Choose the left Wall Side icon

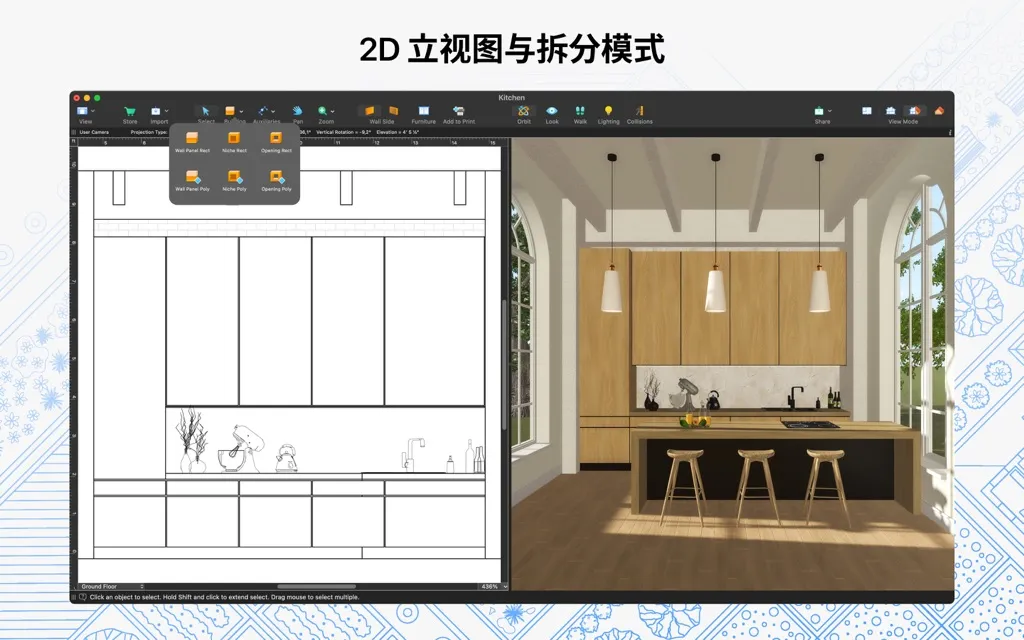[370, 111]
